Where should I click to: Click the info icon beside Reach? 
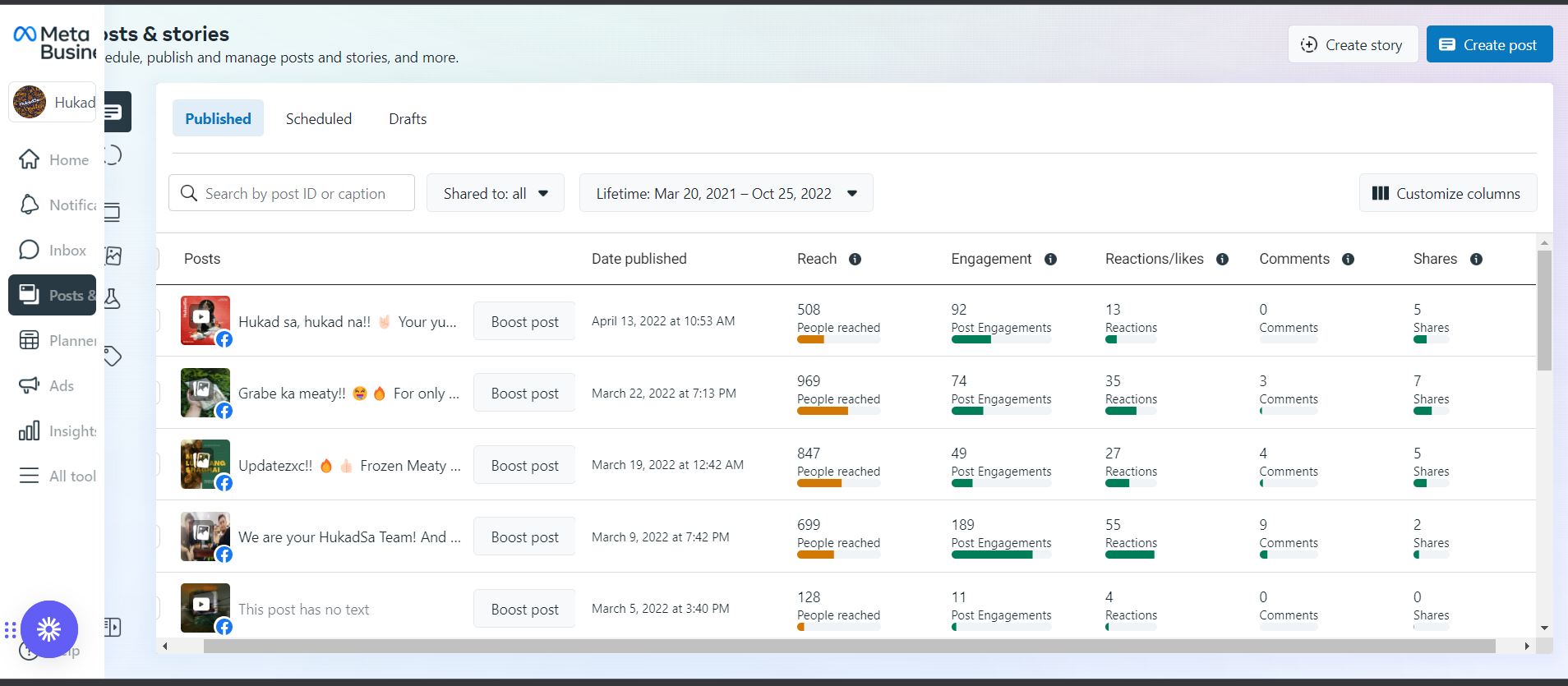point(855,259)
